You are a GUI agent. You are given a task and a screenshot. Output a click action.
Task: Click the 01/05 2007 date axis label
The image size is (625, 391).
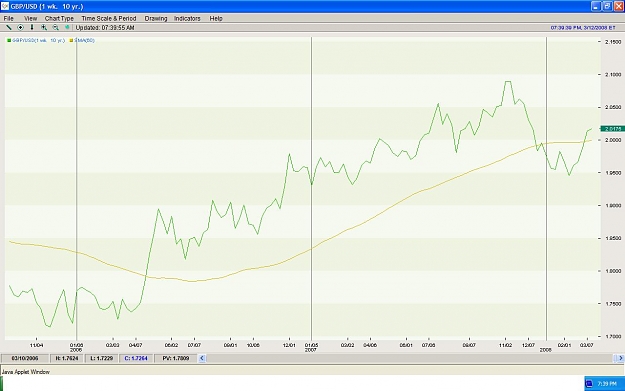tap(311, 347)
